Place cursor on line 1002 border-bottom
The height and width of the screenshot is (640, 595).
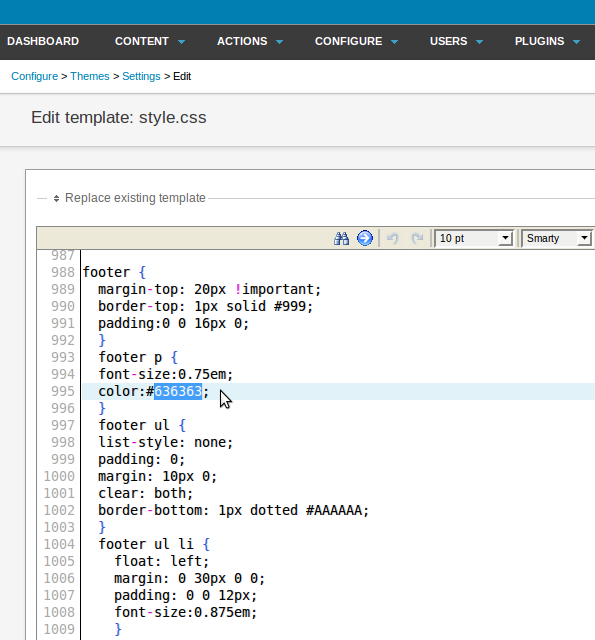click(233, 511)
